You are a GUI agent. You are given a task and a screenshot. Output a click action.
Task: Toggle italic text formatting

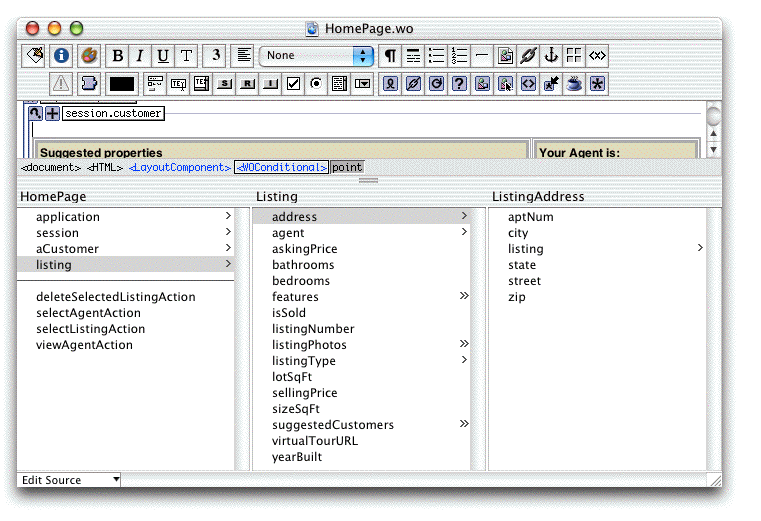[140, 56]
